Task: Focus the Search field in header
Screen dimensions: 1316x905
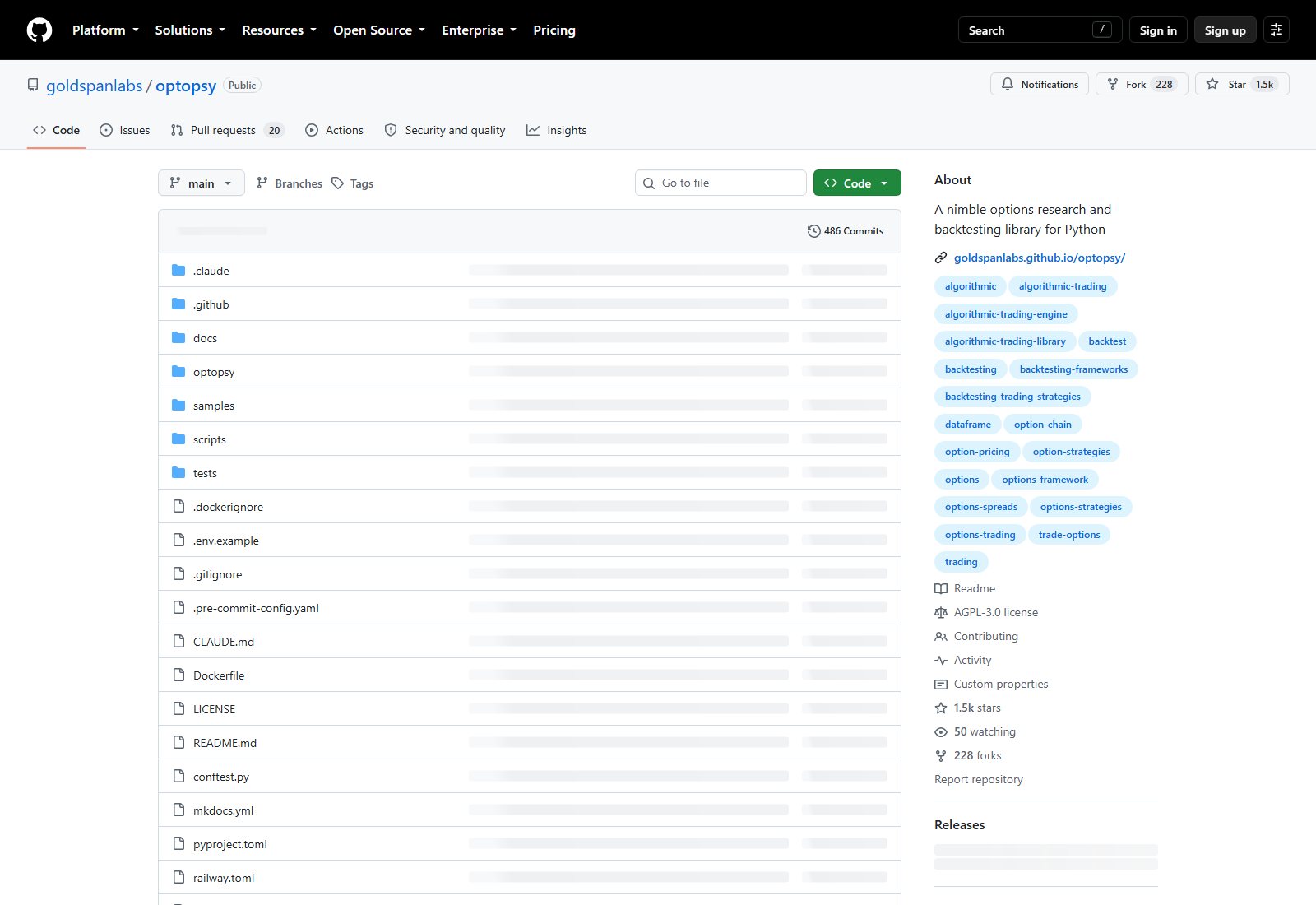Action: point(1040,30)
